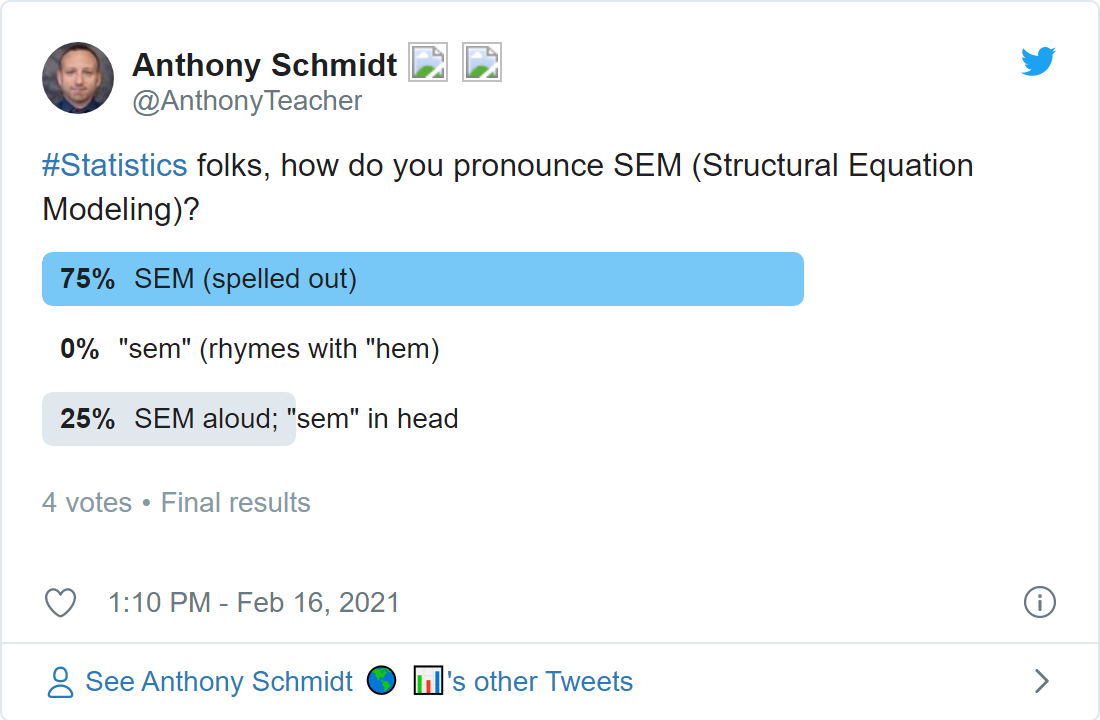The width and height of the screenshot is (1100, 720).
Task: Click the 4 votes Final results text
Action: (x=176, y=502)
